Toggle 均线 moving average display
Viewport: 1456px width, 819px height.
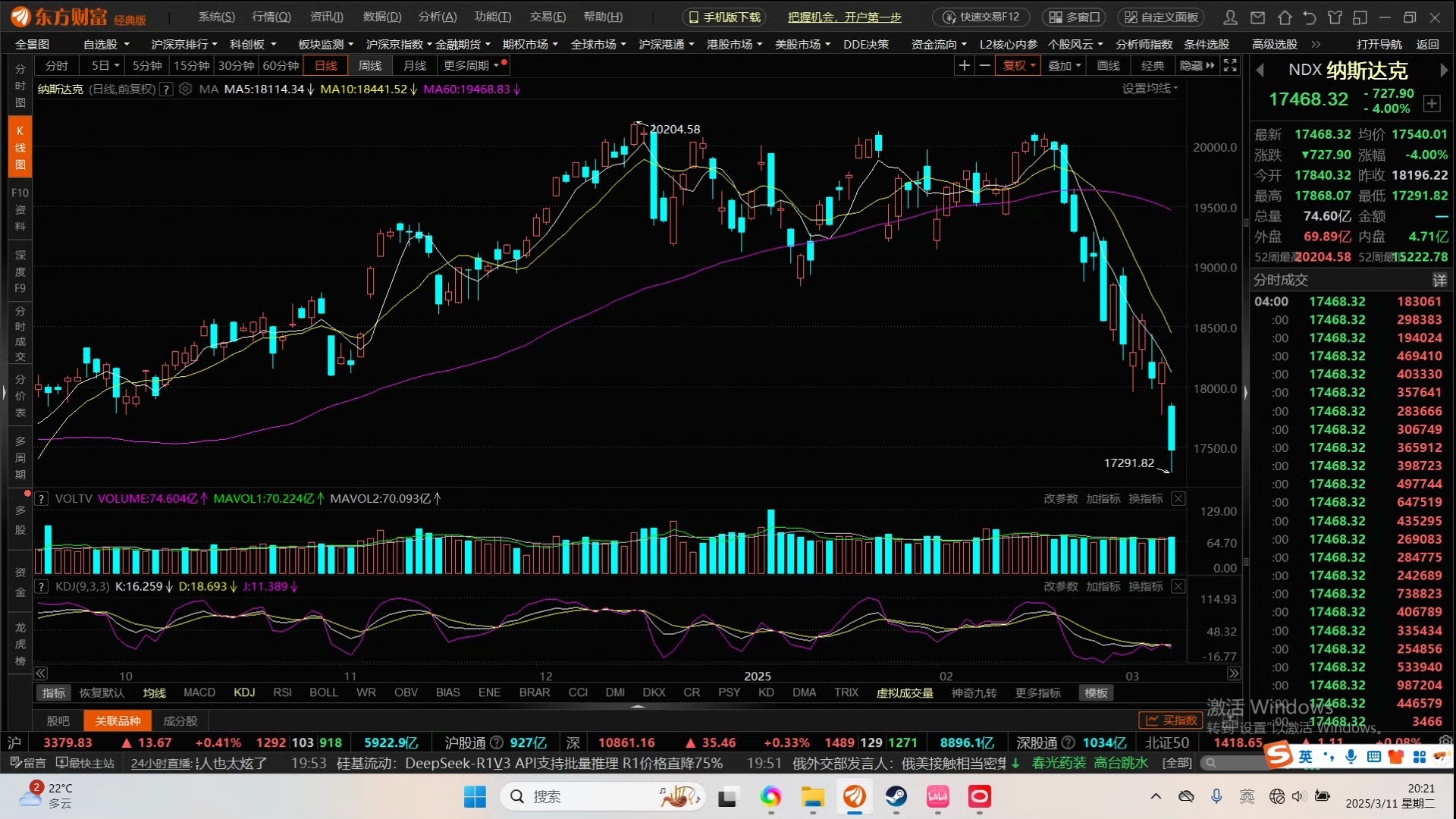tap(154, 692)
